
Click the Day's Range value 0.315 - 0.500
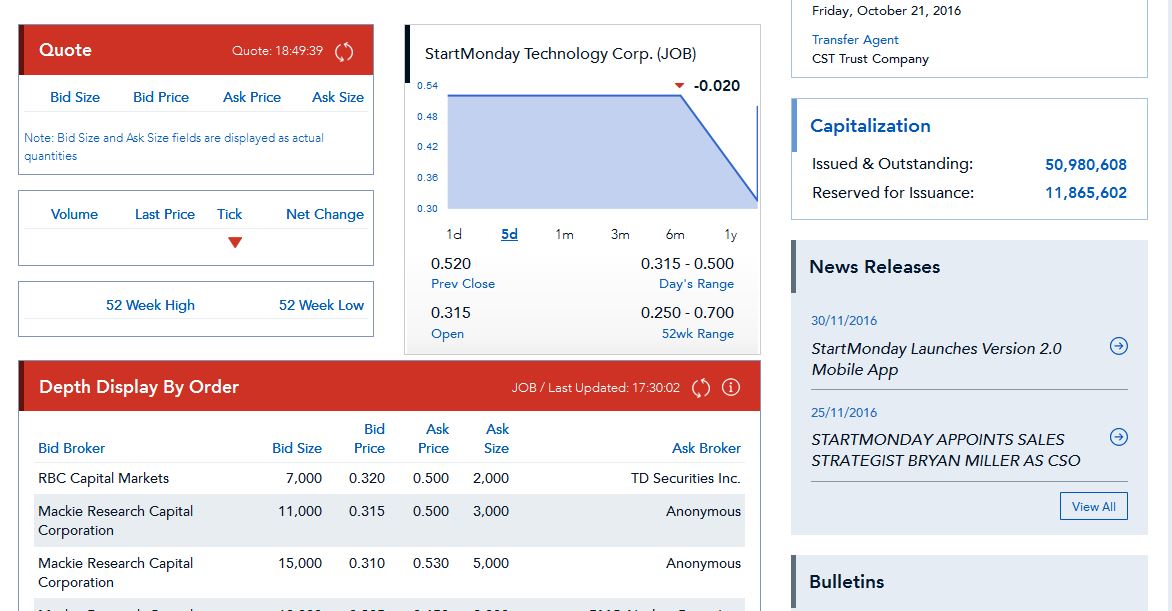point(687,263)
